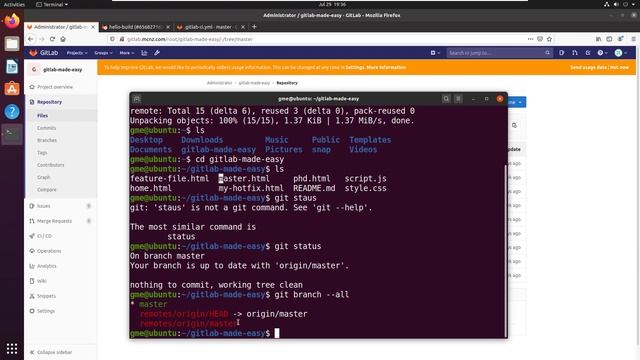
Task: Open the Help dropdown in GitLab navbar
Action: click(602, 53)
